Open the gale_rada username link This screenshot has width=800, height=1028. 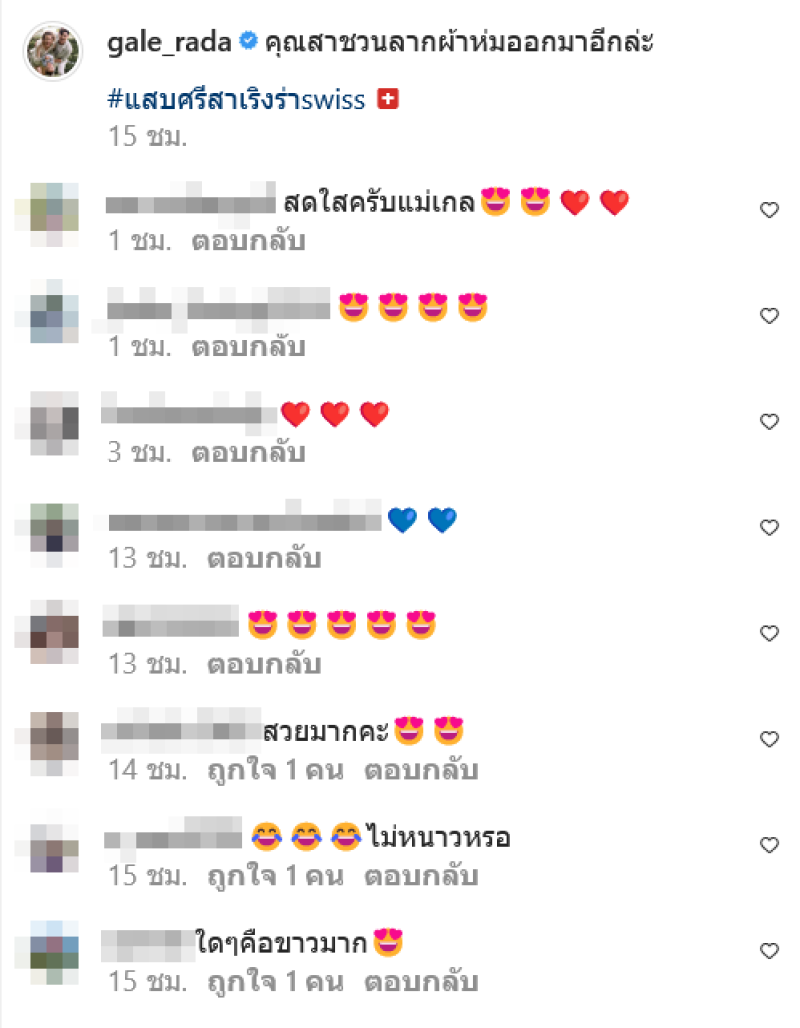(x=169, y=43)
